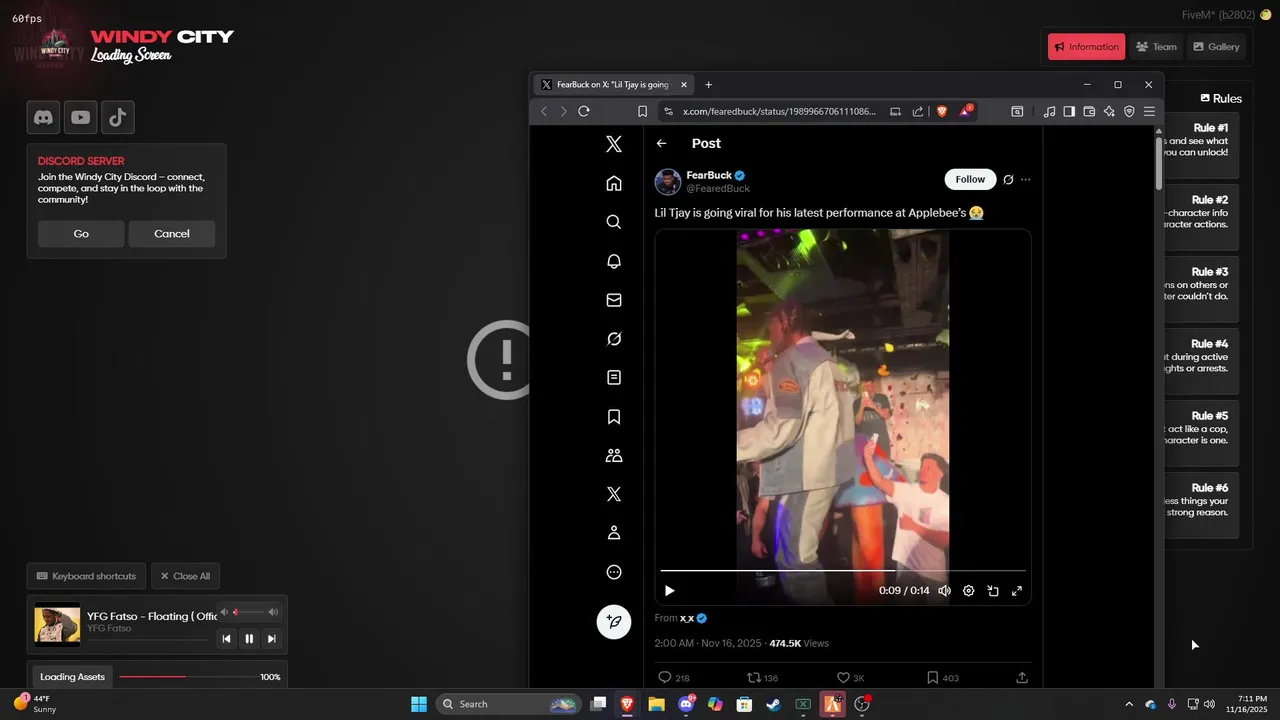Go back with the Post header arrow
This screenshot has width=1280, height=720.
coord(661,144)
